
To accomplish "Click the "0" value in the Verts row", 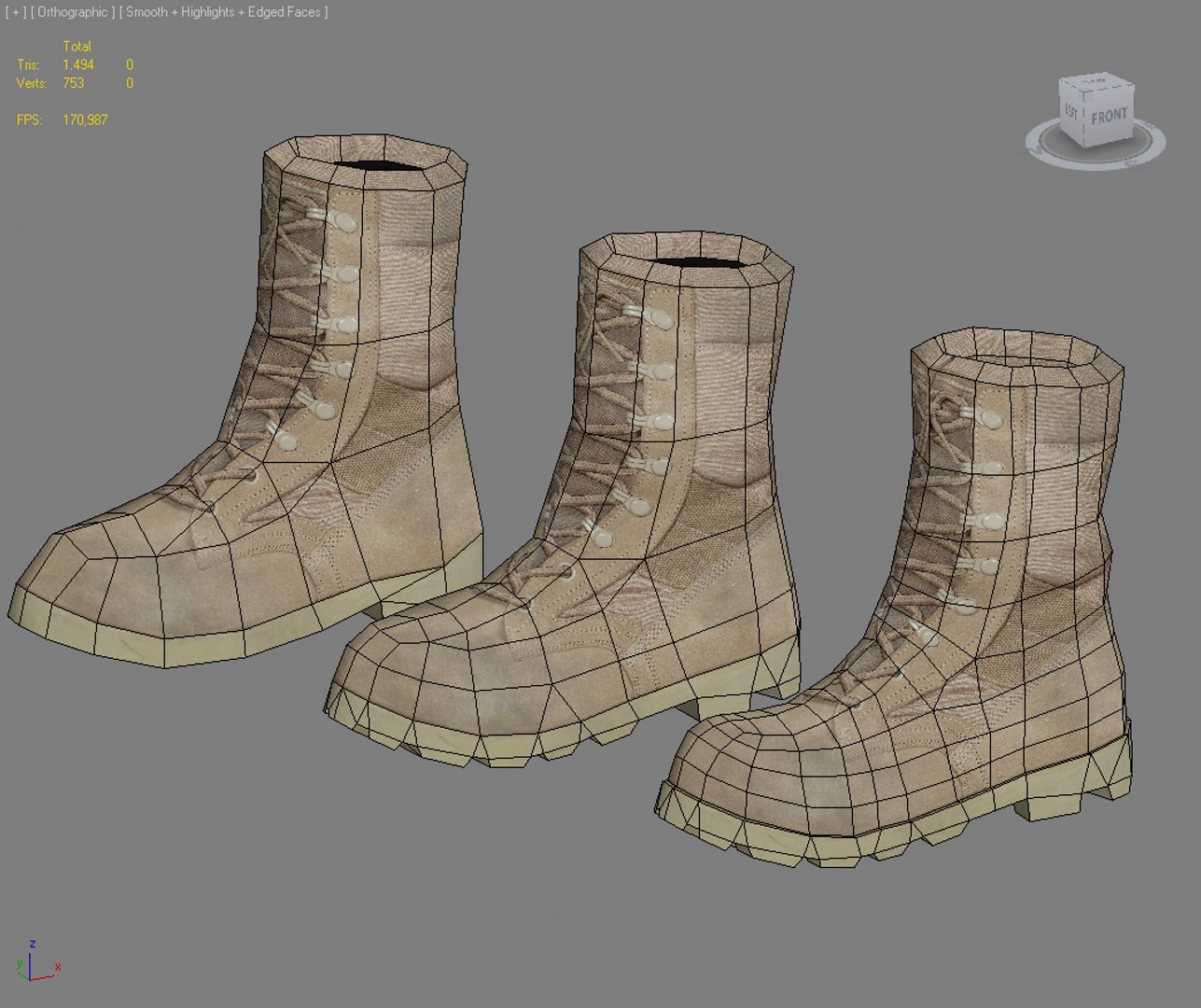I will click(x=130, y=83).
